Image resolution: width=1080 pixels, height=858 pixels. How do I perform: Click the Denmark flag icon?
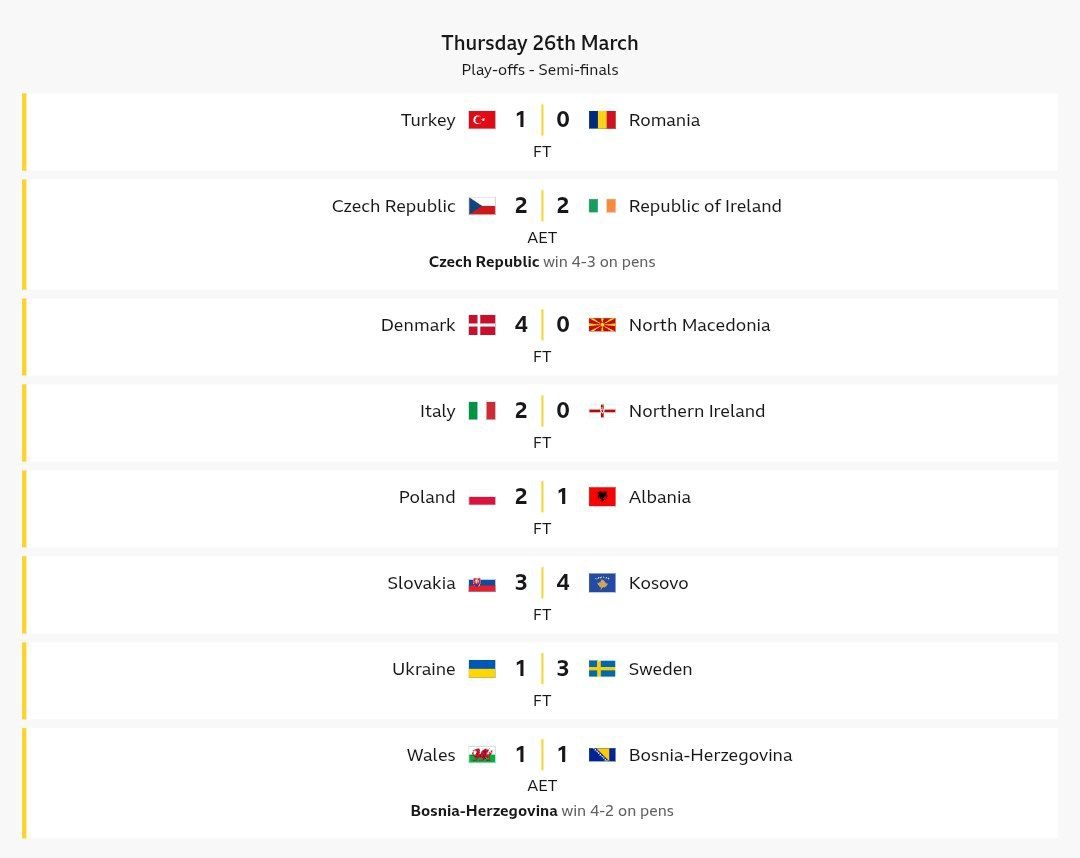coord(482,325)
